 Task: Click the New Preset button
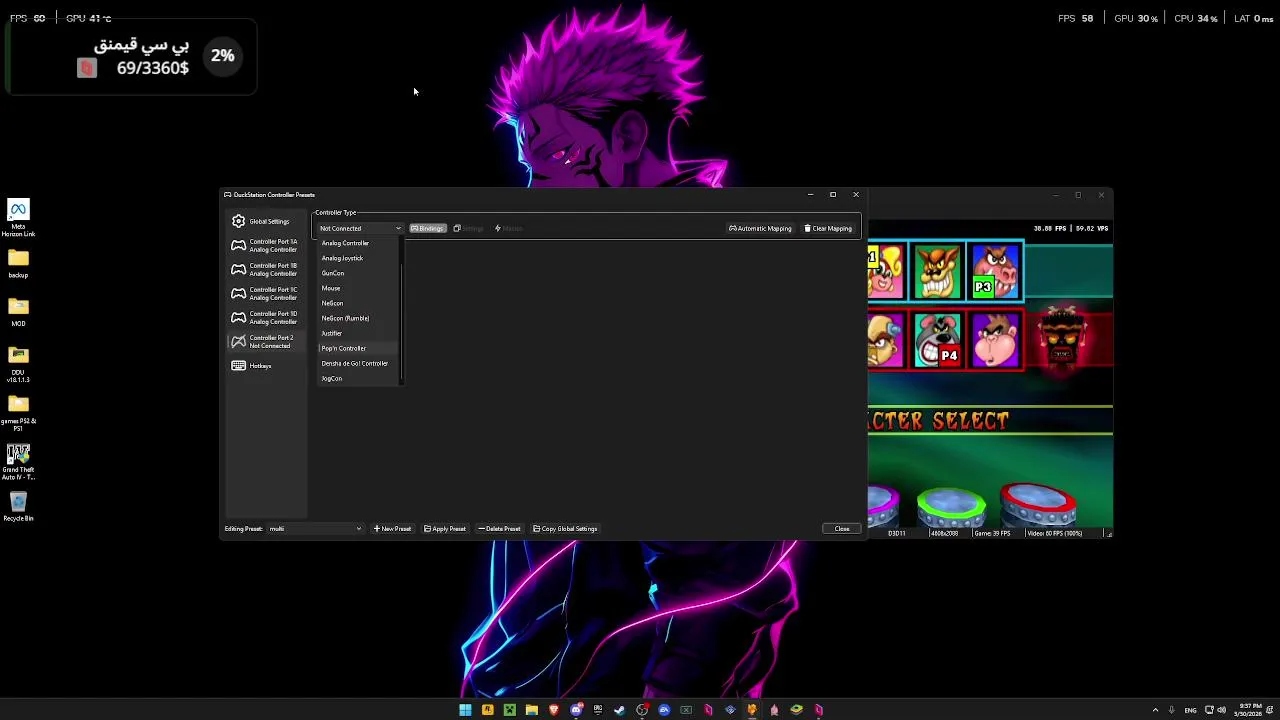(x=392, y=529)
